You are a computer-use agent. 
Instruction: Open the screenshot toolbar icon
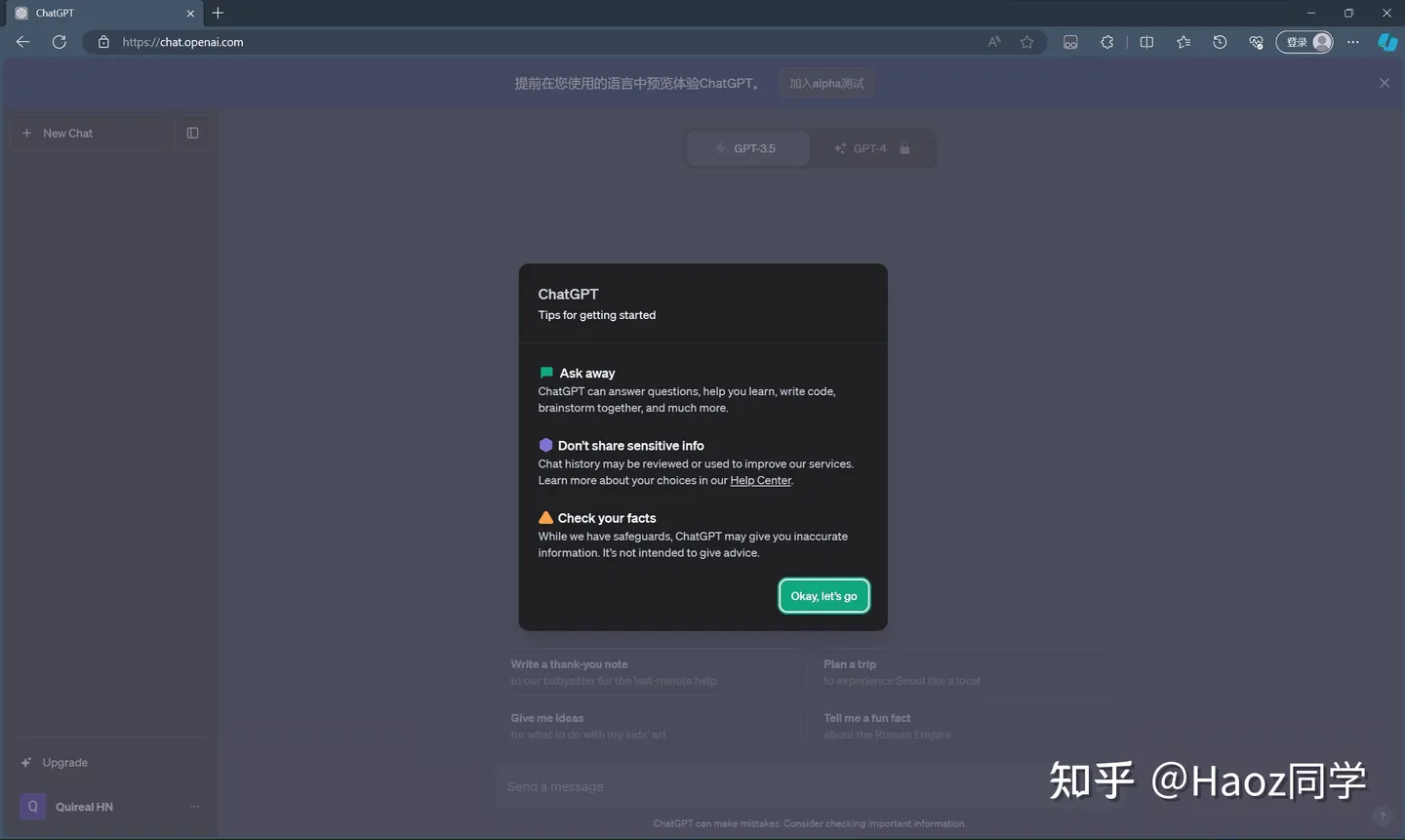tap(1070, 42)
